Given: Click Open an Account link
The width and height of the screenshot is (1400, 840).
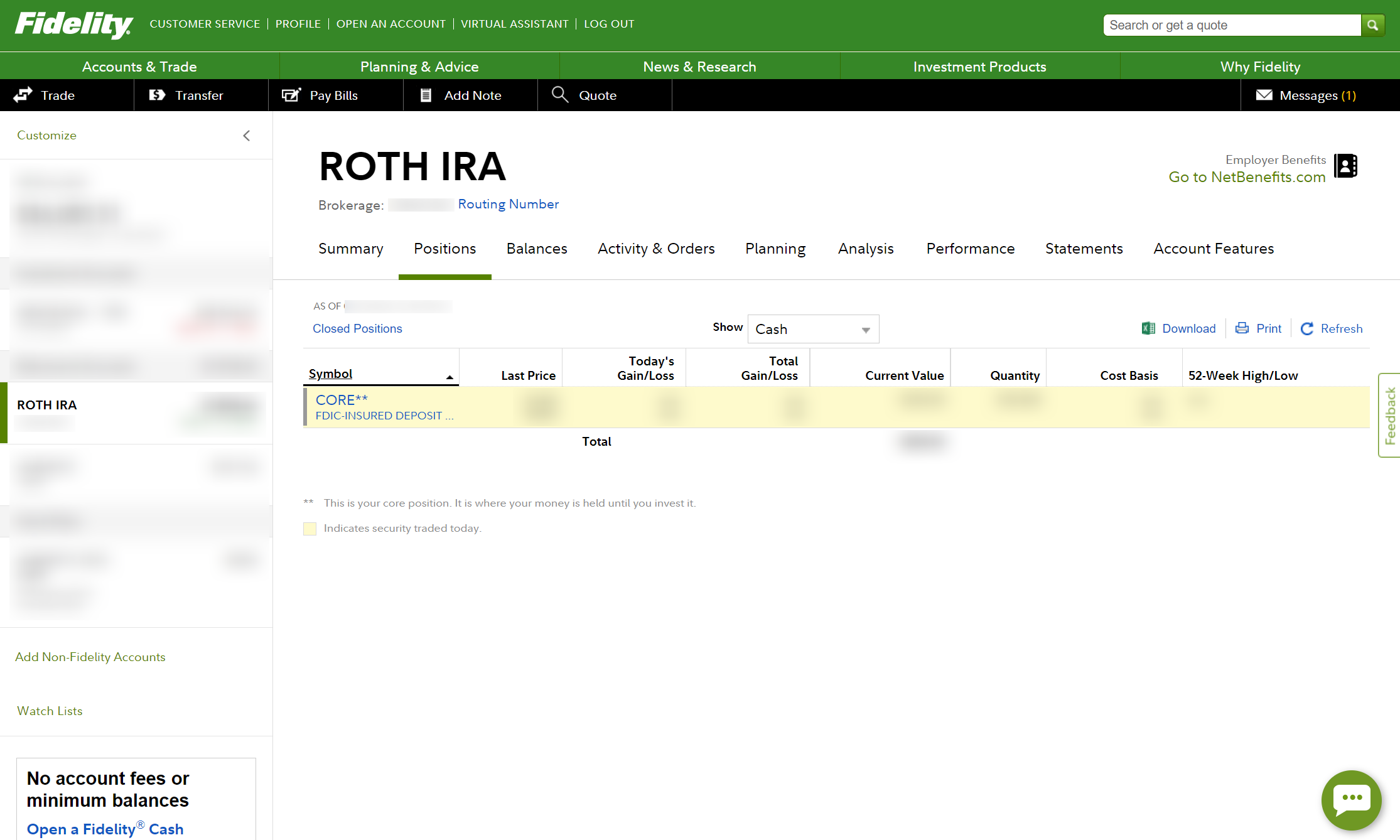Looking at the screenshot, I should coord(391,24).
